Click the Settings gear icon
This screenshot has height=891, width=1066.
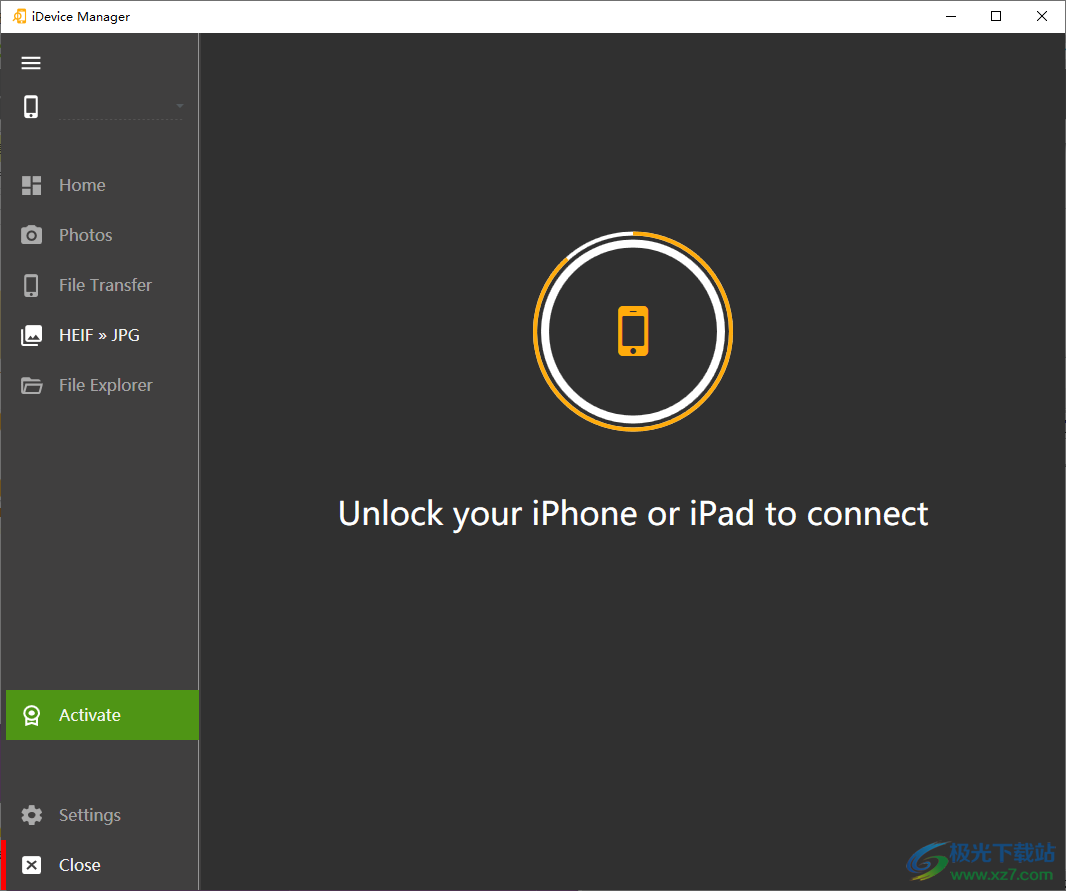coord(30,815)
